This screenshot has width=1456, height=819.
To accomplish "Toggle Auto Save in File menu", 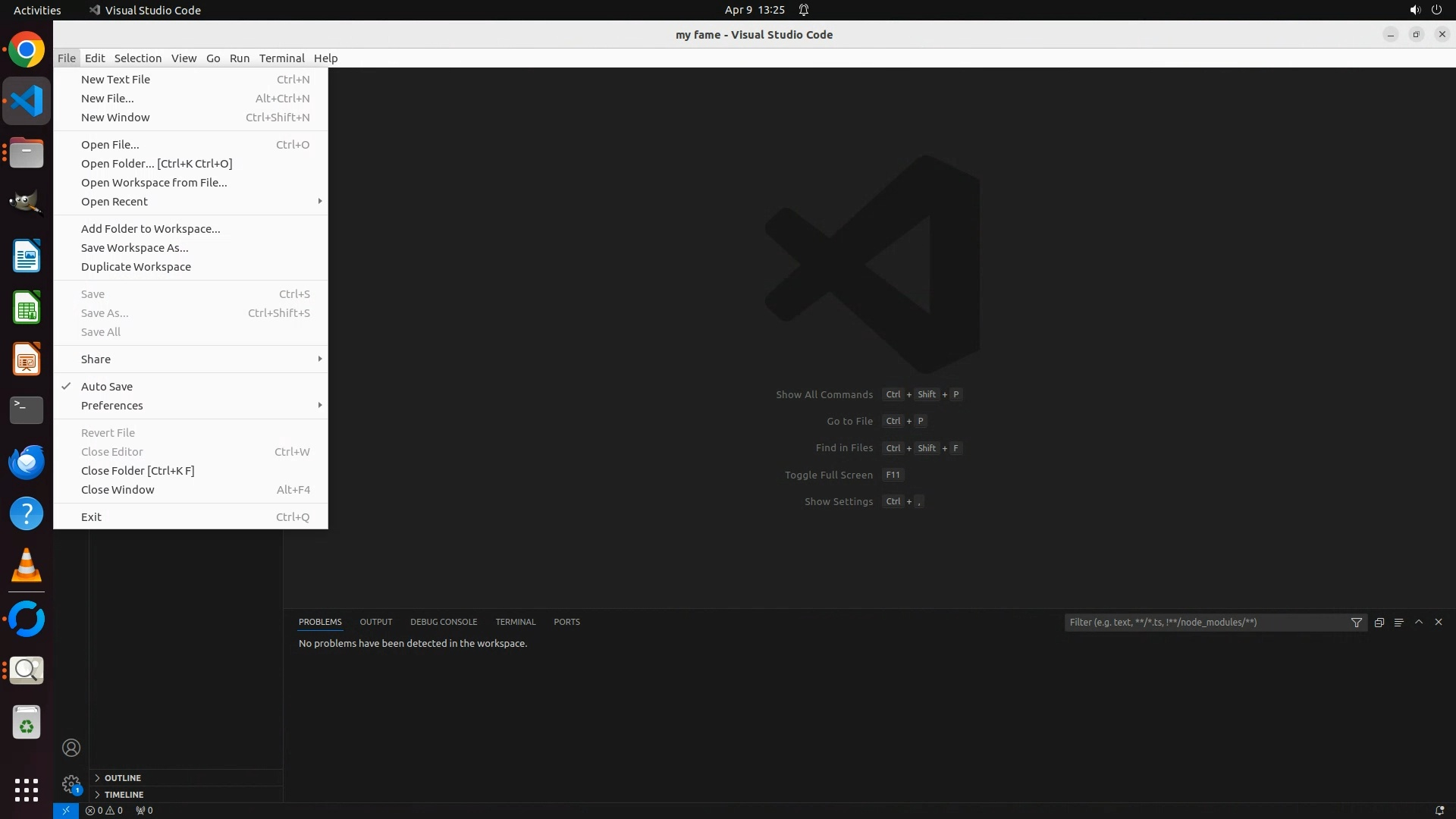I will point(107,386).
